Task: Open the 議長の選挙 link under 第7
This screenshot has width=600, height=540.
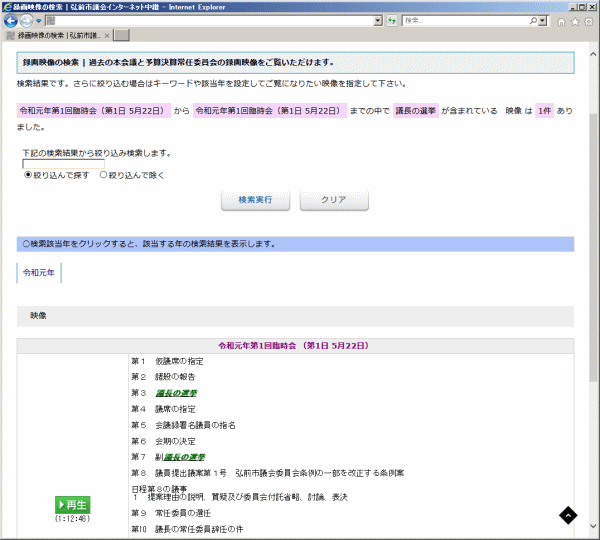Action: click(x=184, y=457)
